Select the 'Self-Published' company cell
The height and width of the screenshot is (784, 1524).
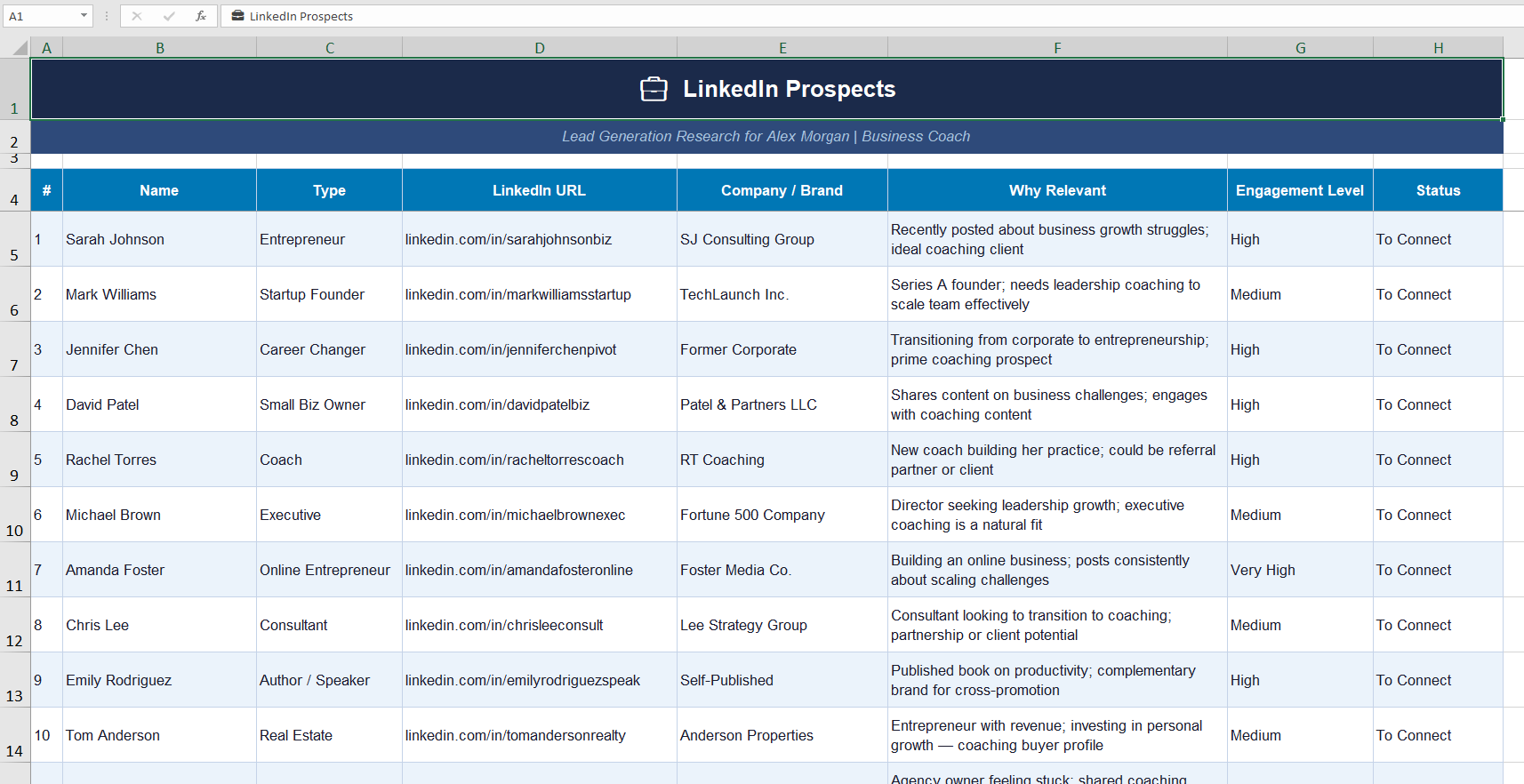click(x=782, y=680)
